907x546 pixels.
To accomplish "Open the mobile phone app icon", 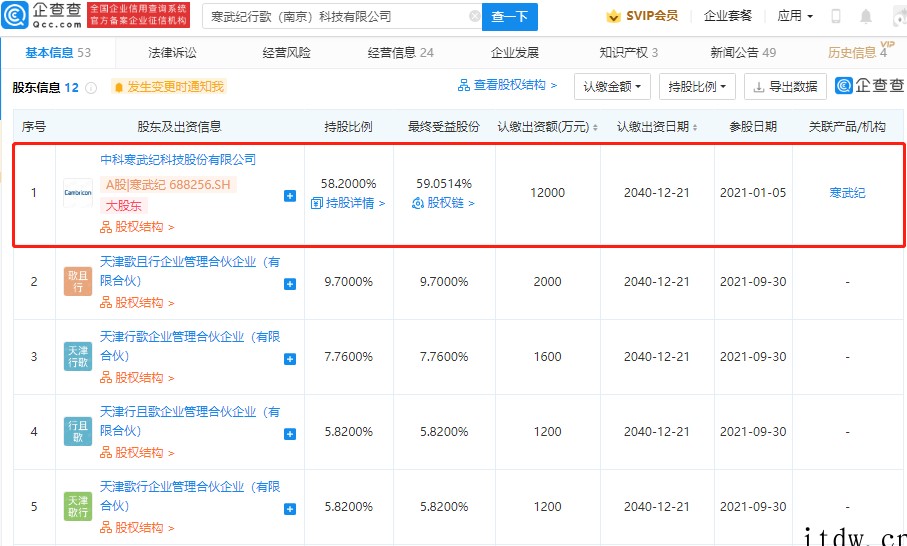I will 835,16.
